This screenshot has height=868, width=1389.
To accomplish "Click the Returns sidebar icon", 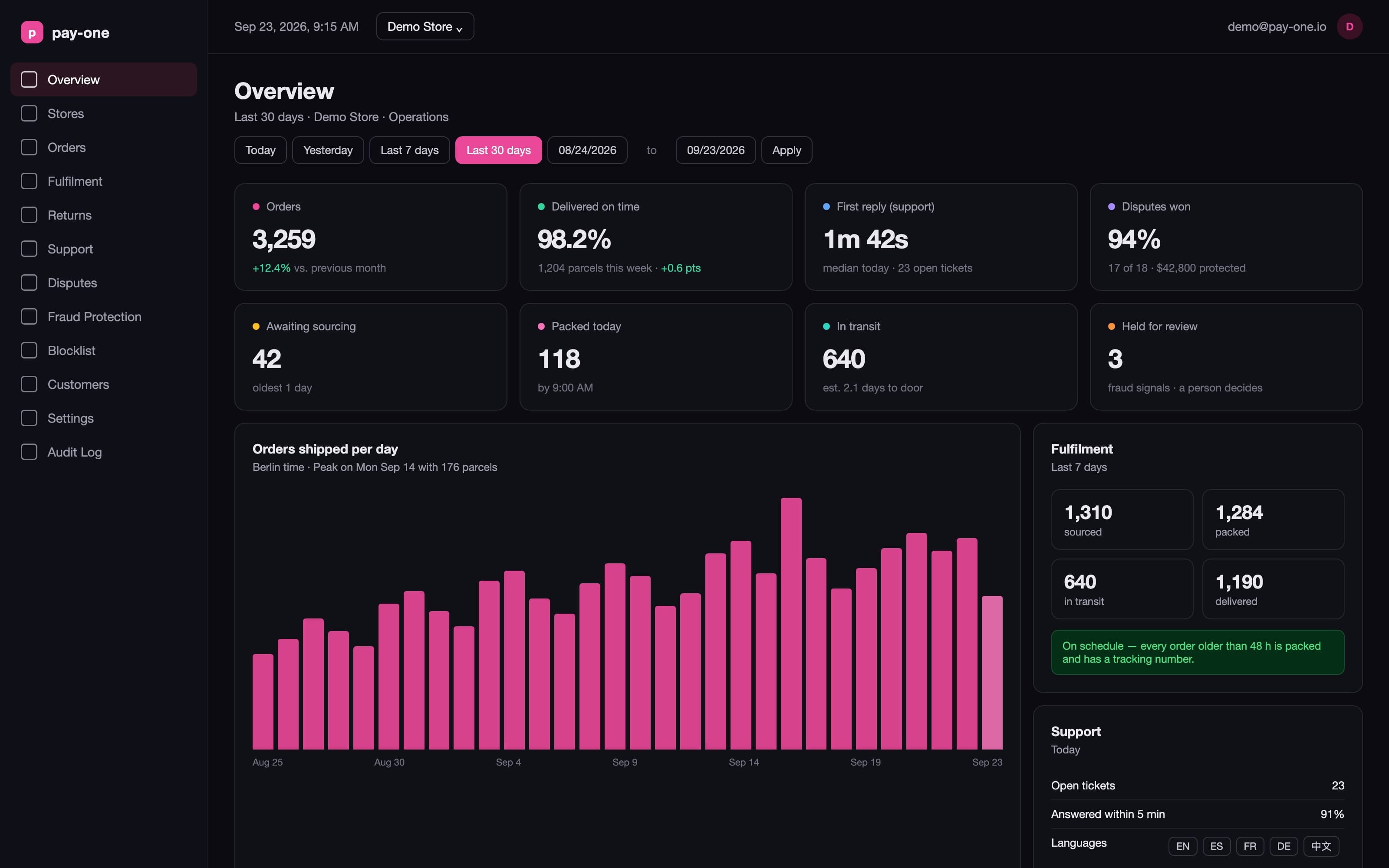I will pyautogui.click(x=29, y=215).
